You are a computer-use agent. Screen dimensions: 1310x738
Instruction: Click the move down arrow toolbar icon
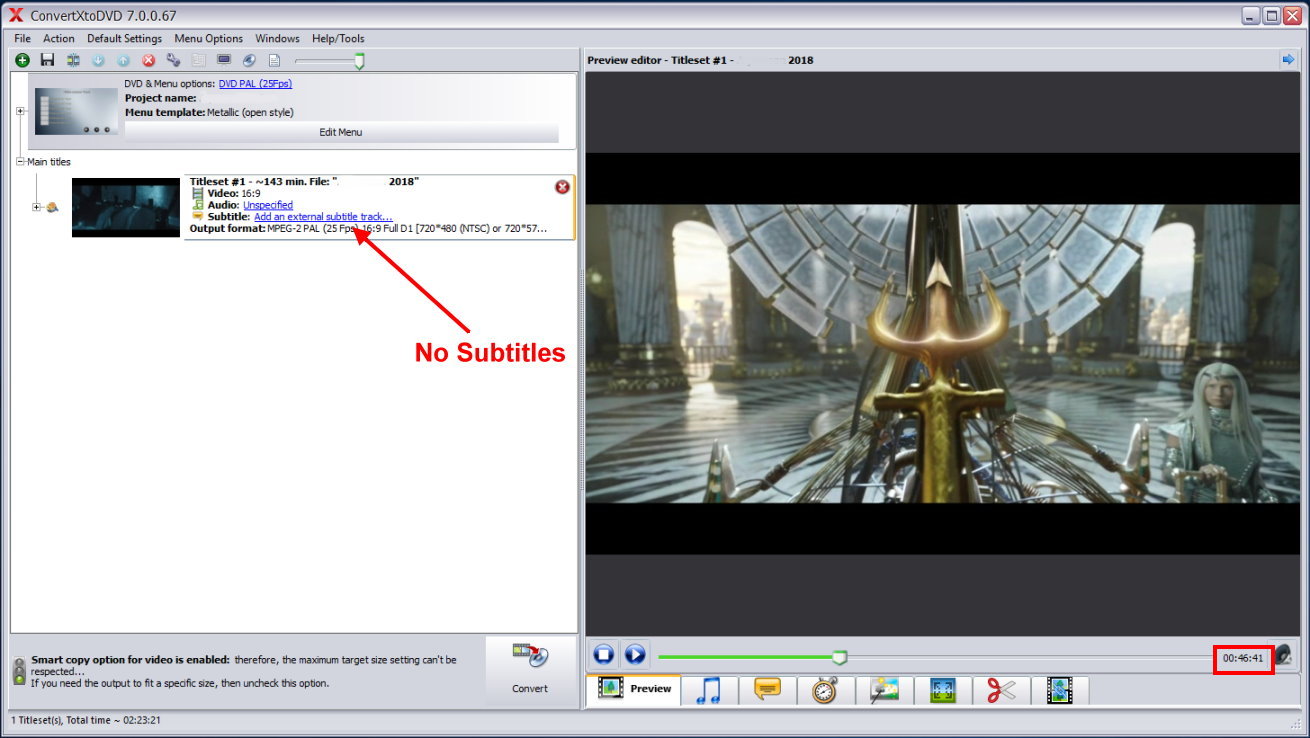point(98,60)
